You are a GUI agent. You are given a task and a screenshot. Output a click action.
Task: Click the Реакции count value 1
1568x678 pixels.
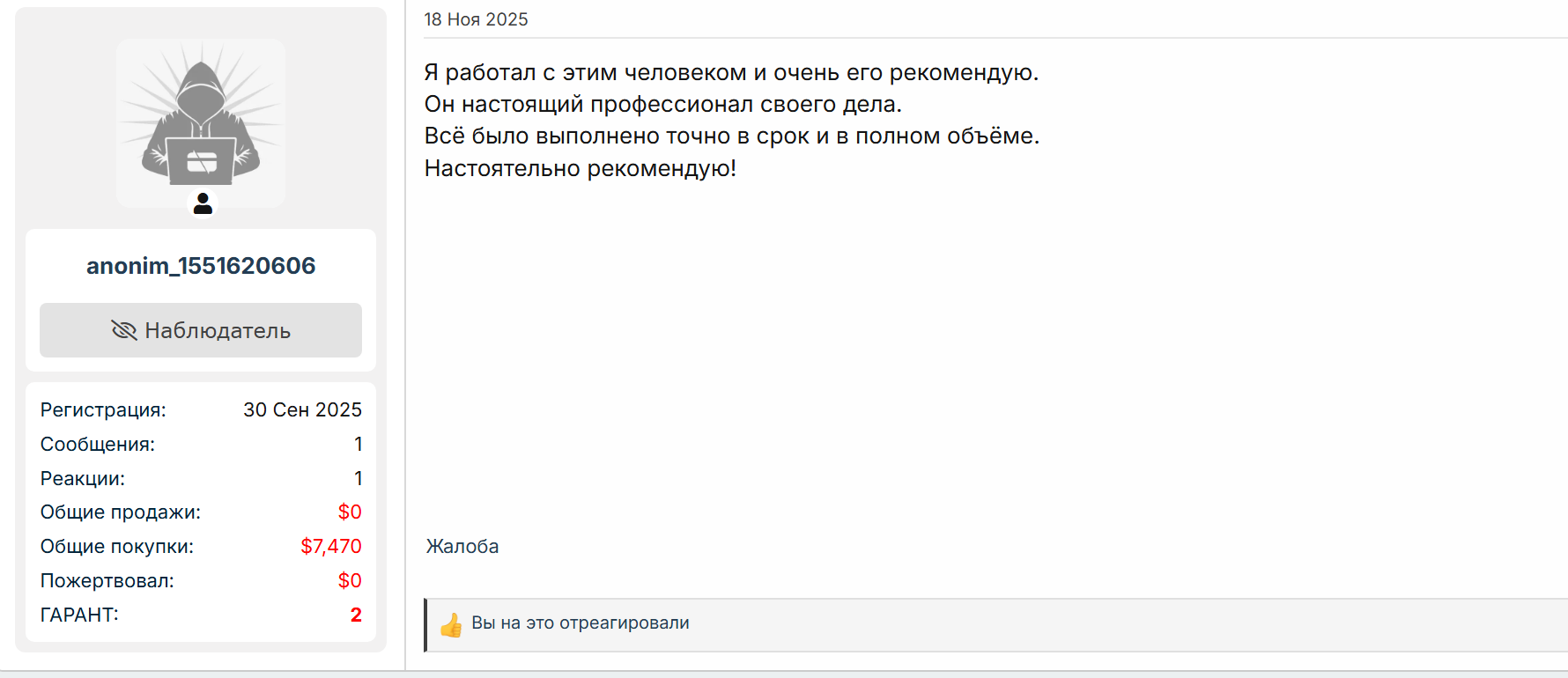pos(358,478)
